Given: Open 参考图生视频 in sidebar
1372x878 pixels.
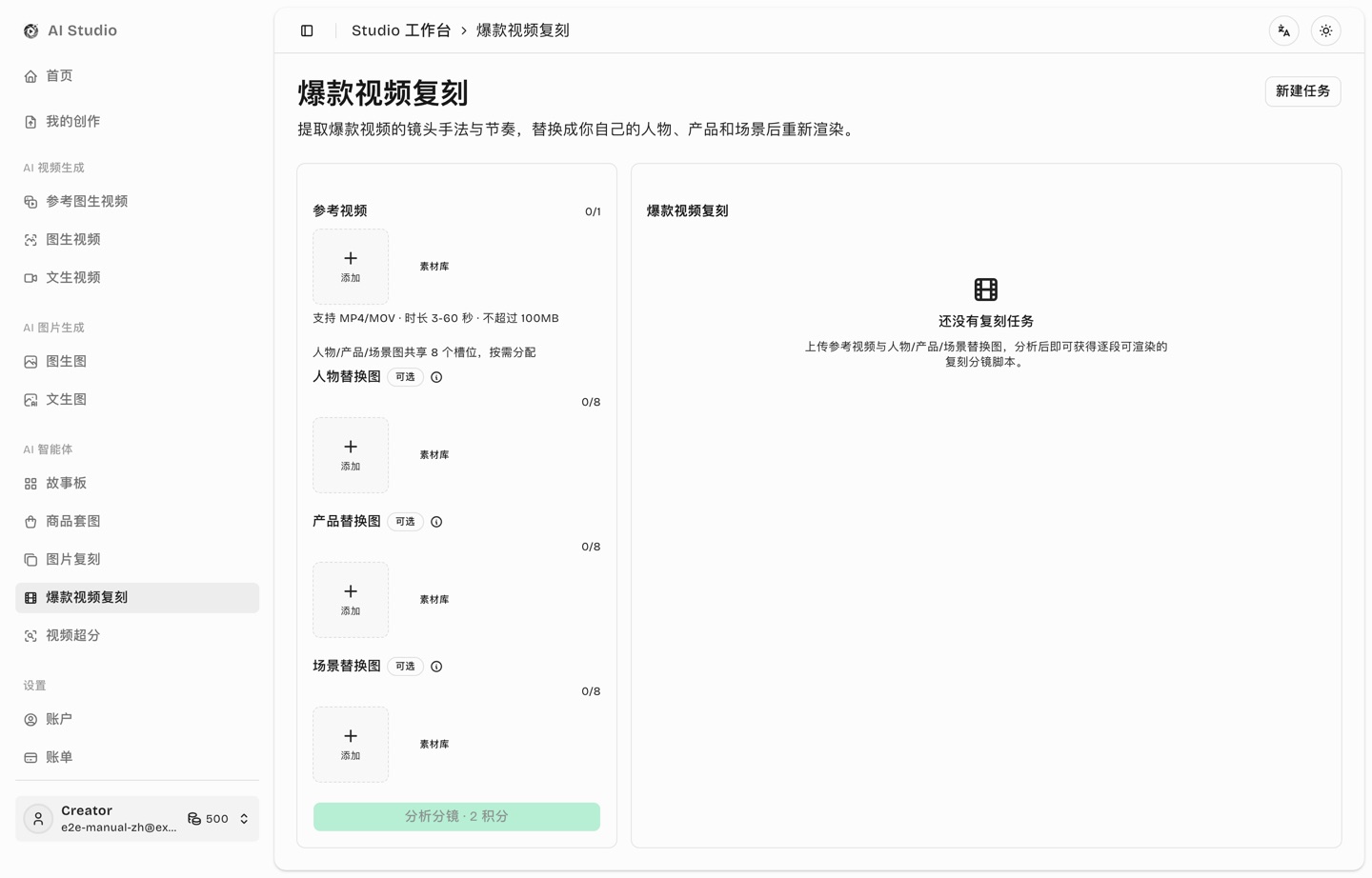Looking at the screenshot, I should [137, 202].
